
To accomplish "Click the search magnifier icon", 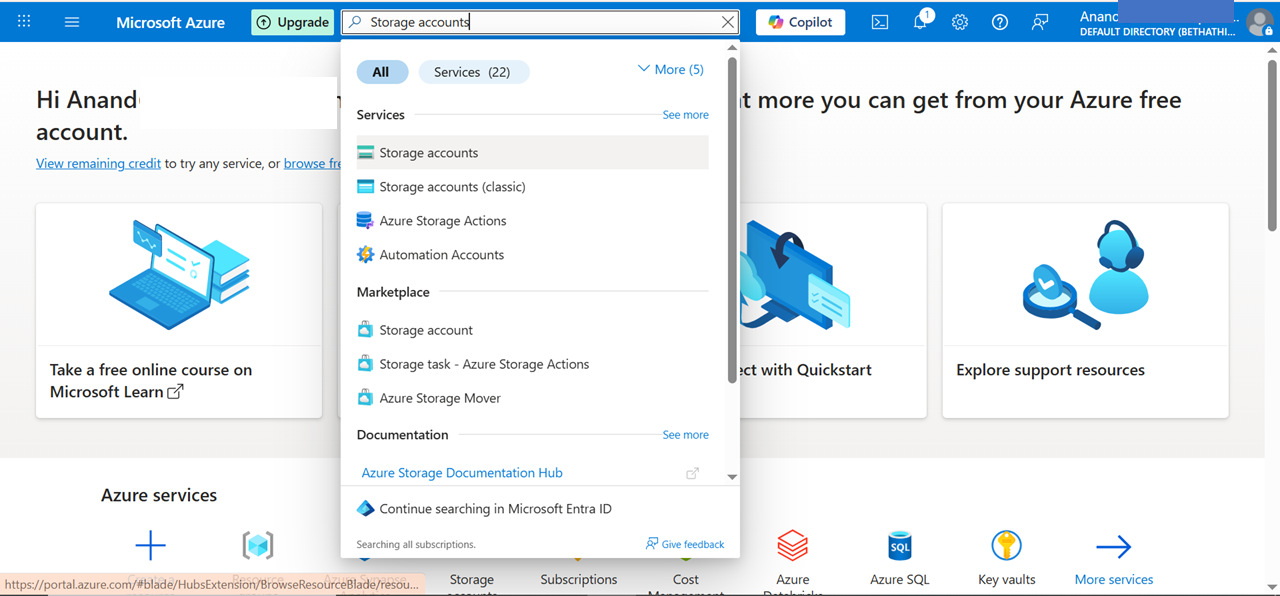I will pyautogui.click(x=354, y=22).
